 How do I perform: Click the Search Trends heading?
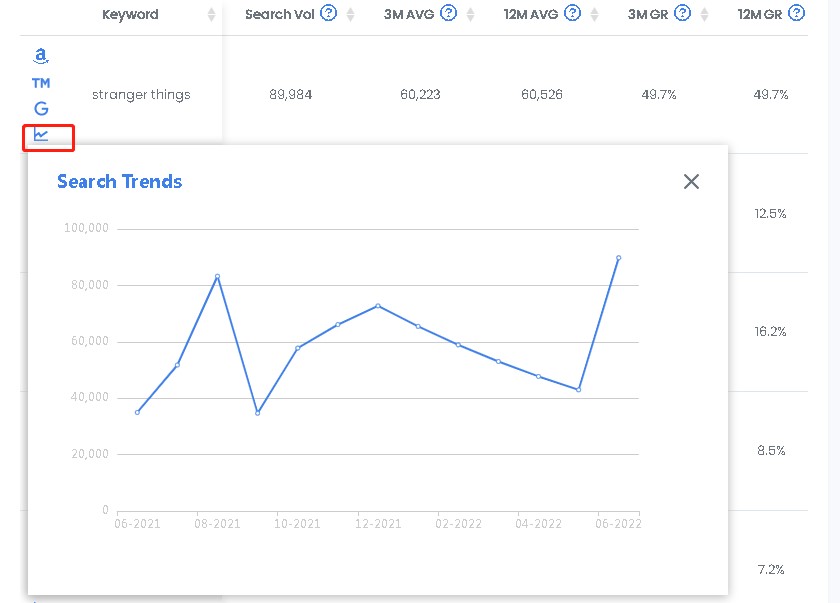click(119, 182)
